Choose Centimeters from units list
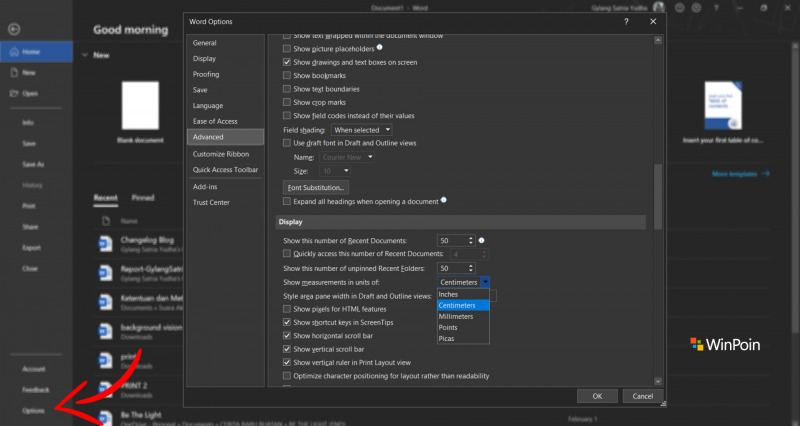The image size is (800, 426). [463, 305]
